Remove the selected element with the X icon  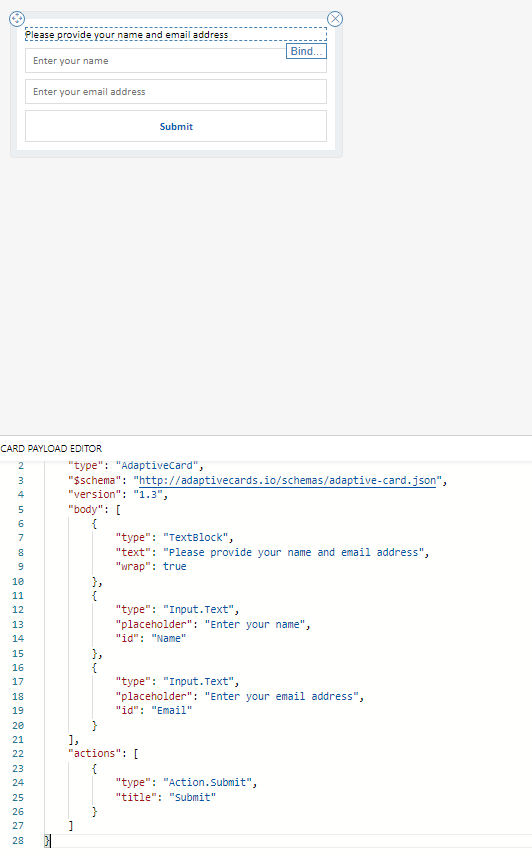pos(335,19)
